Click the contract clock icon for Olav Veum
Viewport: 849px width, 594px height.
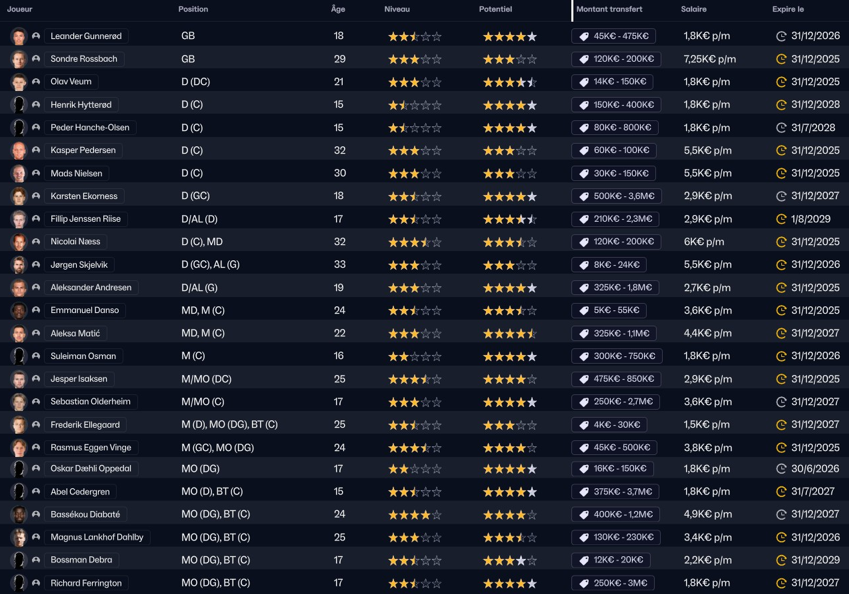tap(781, 82)
